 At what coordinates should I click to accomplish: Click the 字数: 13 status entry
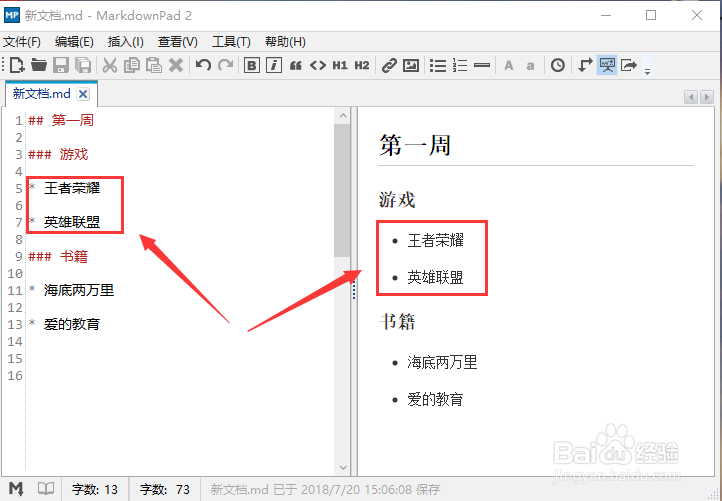(95, 489)
